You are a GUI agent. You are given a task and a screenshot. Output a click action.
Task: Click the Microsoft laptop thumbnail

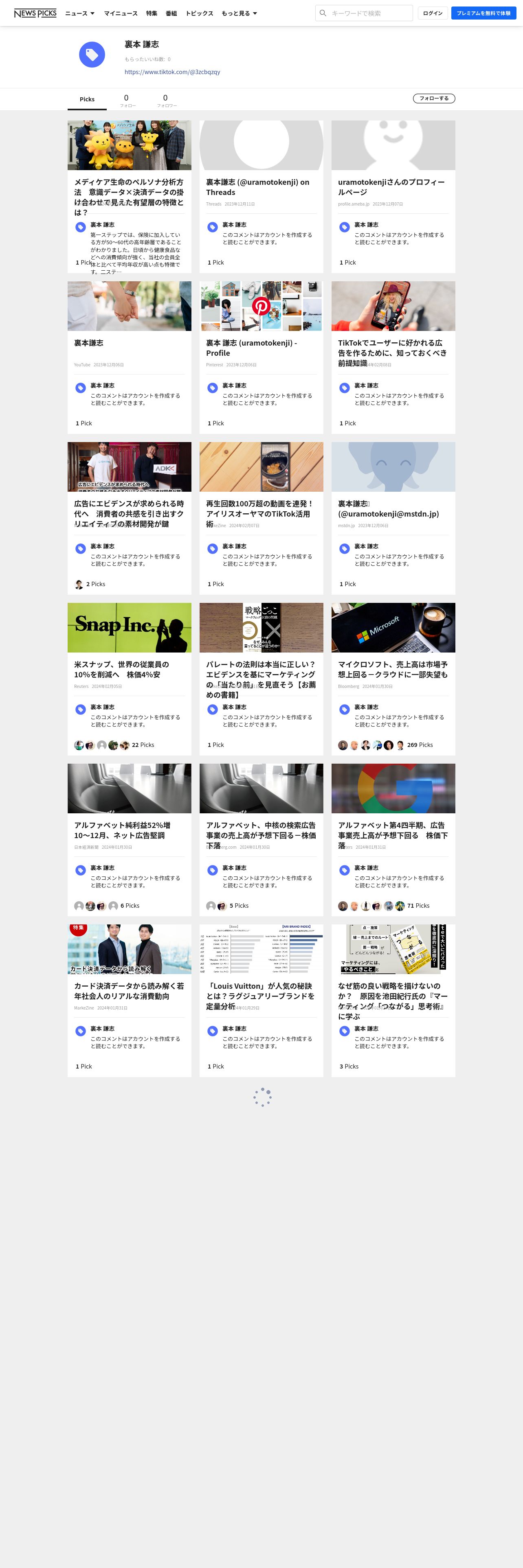click(393, 628)
